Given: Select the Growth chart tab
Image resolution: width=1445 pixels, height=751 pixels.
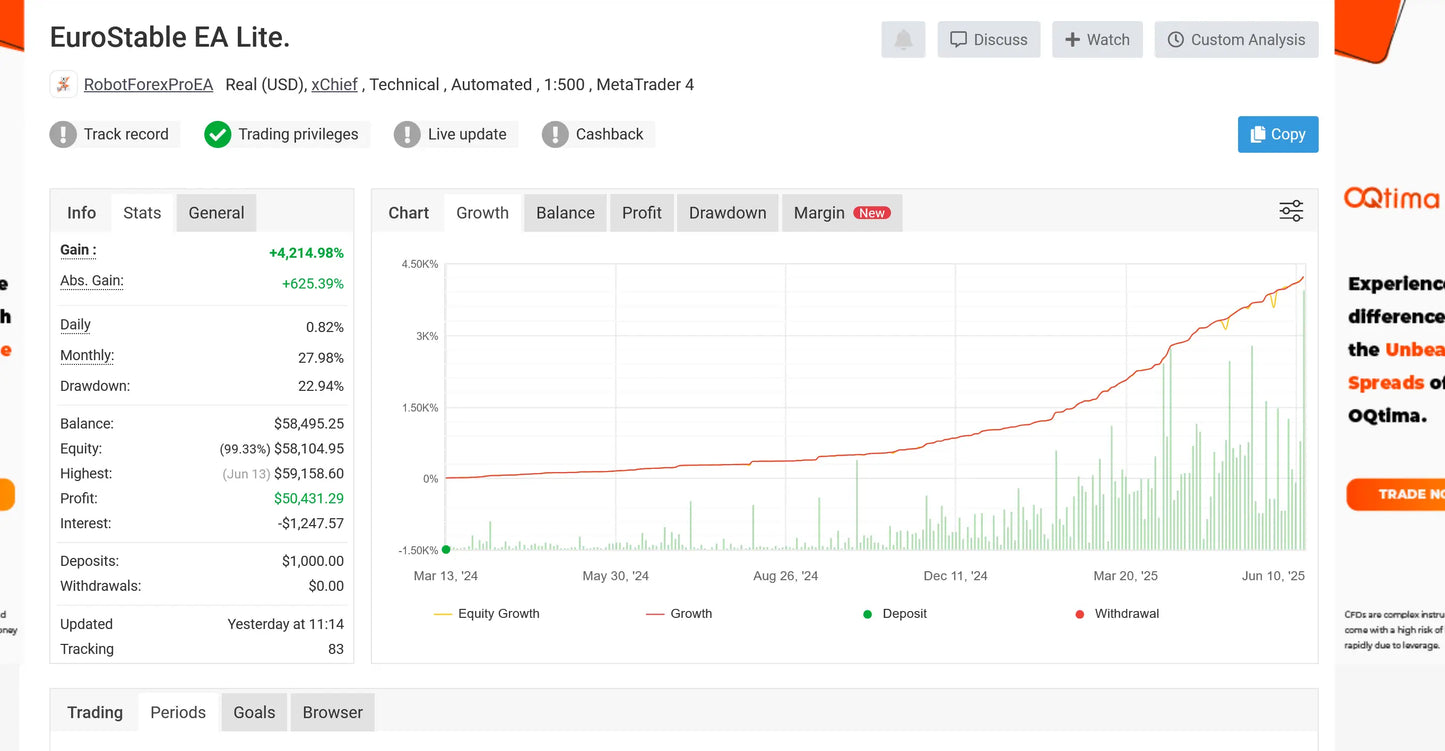Looking at the screenshot, I should tap(482, 213).
